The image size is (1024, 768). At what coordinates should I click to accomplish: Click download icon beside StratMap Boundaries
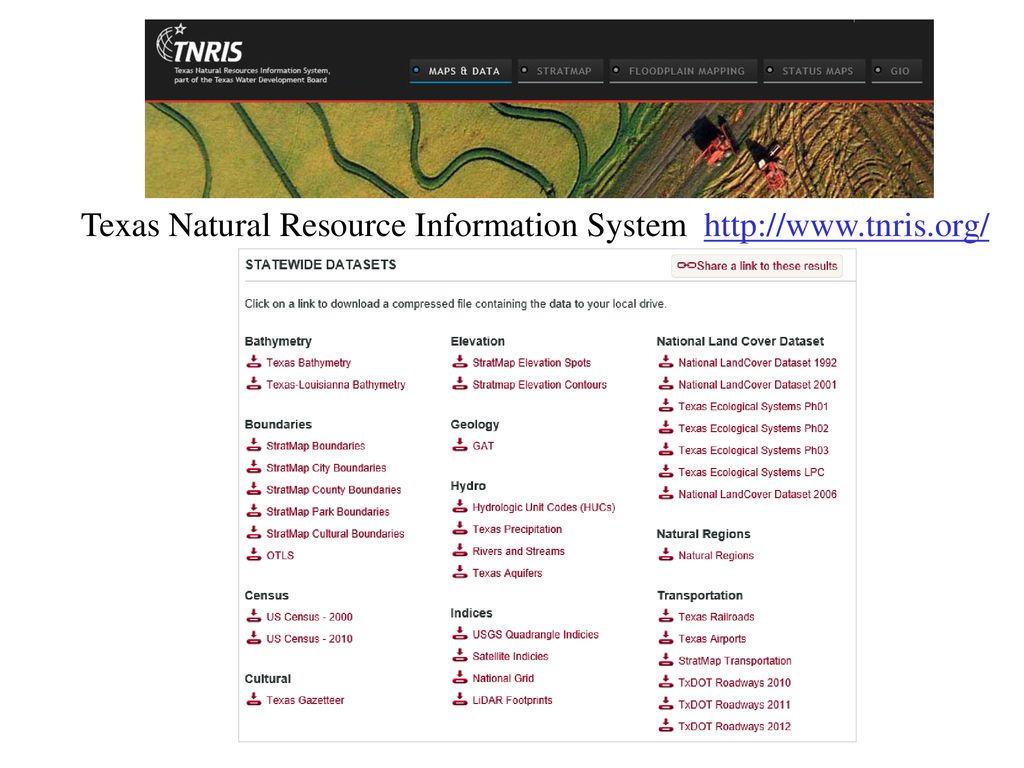click(253, 445)
